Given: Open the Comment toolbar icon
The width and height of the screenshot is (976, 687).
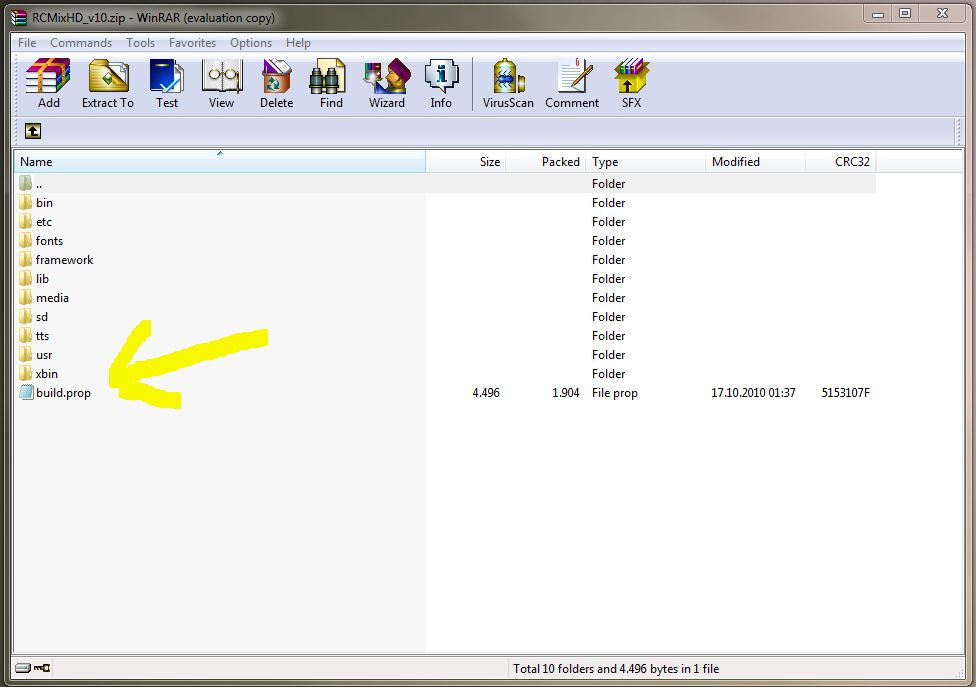Looking at the screenshot, I should (575, 76).
